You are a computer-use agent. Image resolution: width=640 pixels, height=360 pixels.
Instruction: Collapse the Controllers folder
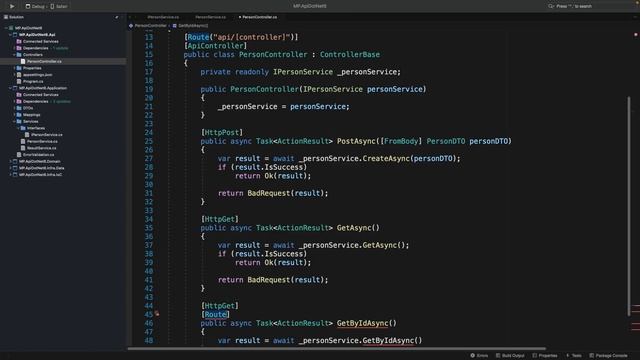click(x=14, y=55)
